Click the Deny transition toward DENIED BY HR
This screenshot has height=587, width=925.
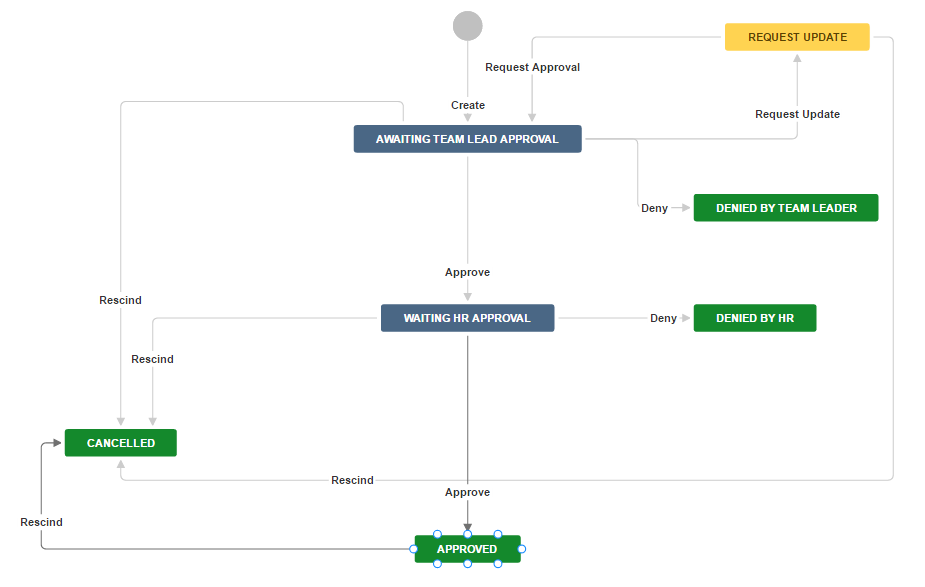663,318
